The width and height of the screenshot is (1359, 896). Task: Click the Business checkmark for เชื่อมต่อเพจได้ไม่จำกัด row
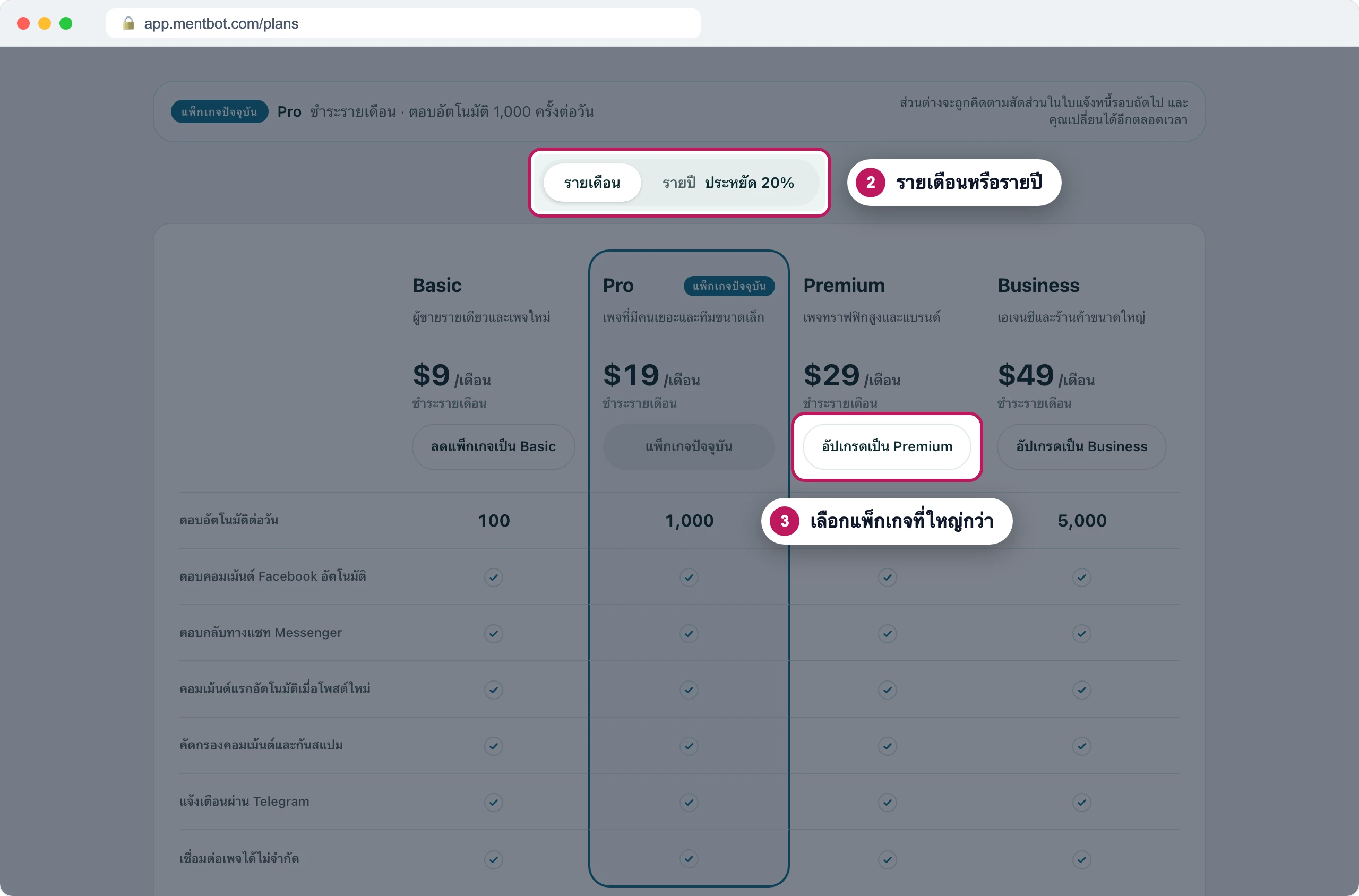point(1081,859)
